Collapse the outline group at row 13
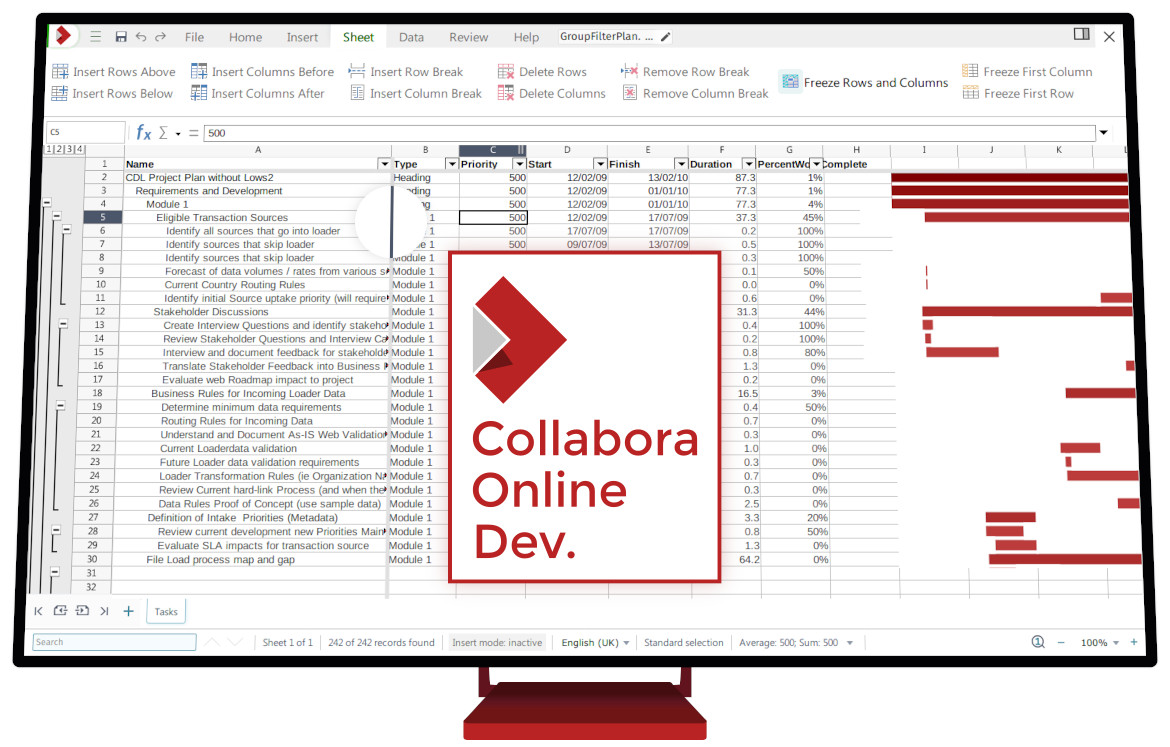This screenshot has height=747, width=1170. click(63, 324)
